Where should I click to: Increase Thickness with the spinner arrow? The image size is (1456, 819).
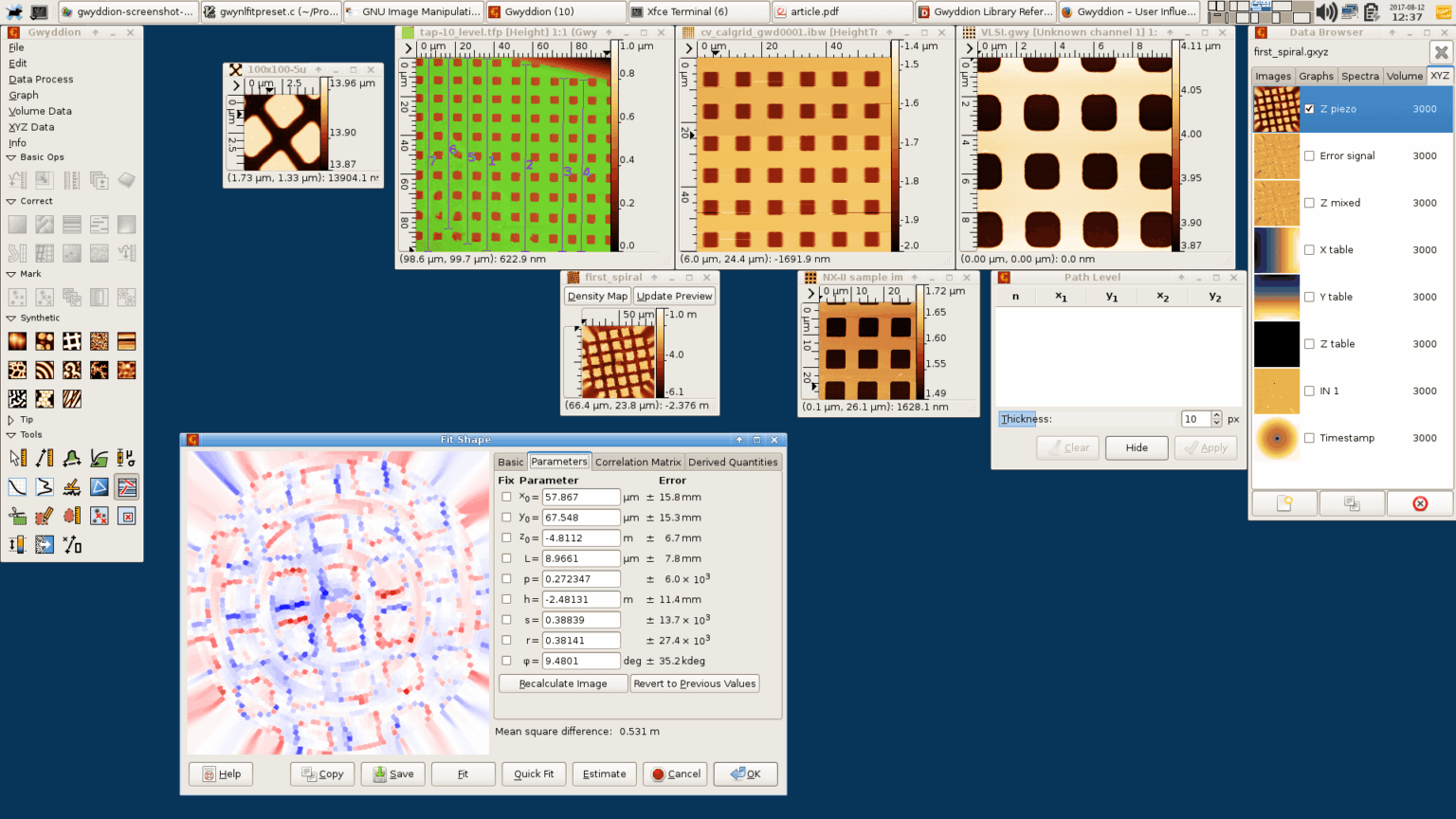coord(1216,414)
